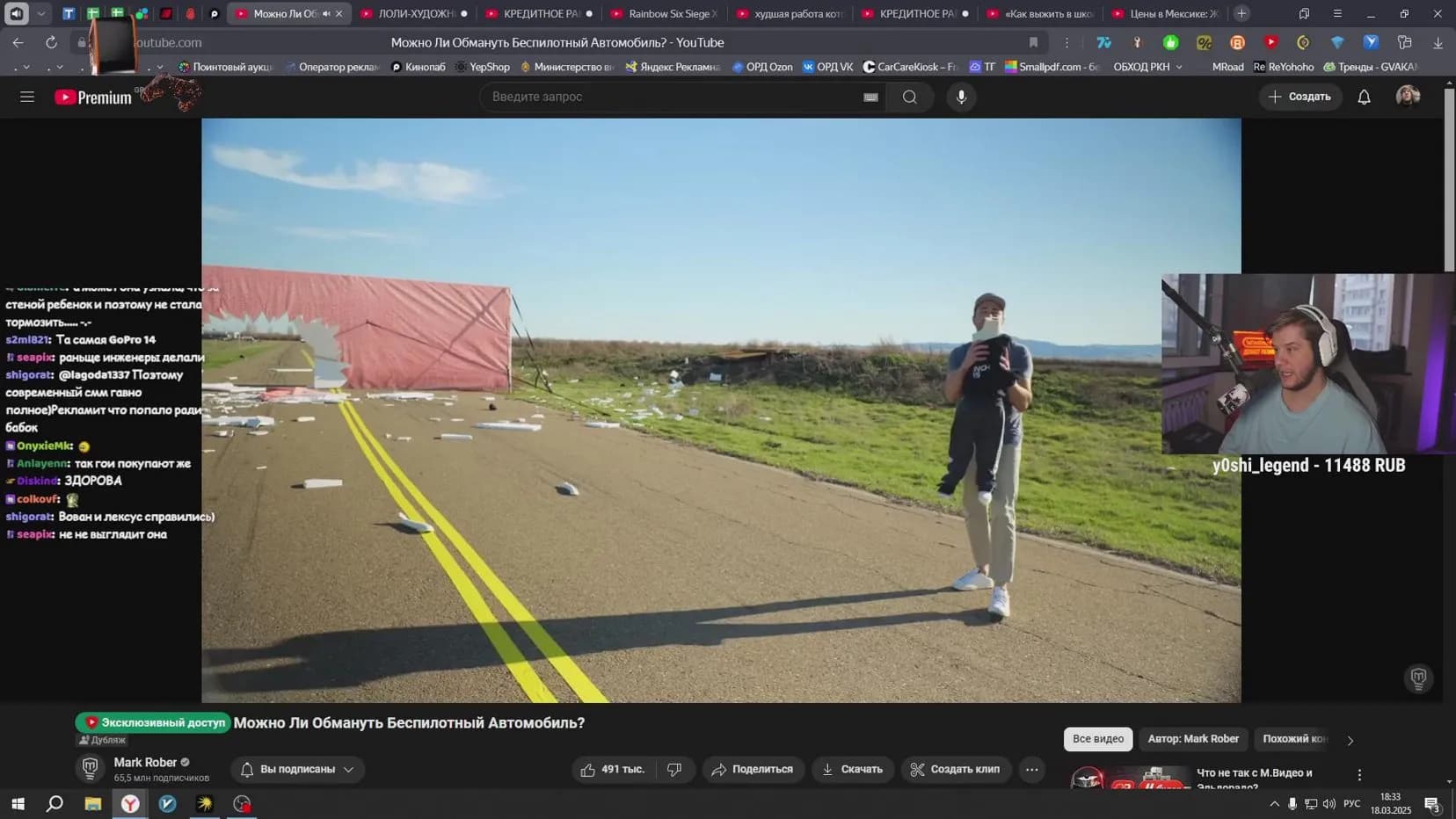Click the search magnifier button
1456x819 pixels.
click(910, 97)
